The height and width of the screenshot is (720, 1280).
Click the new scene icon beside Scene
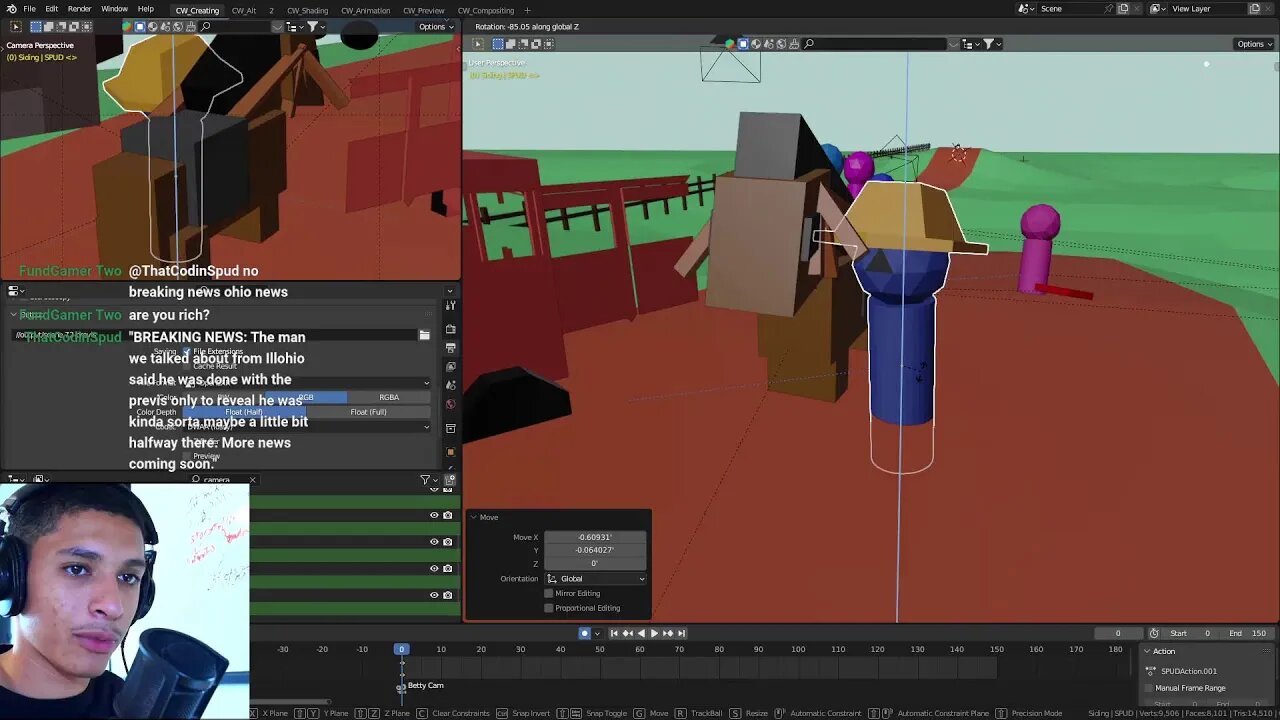(1124, 9)
